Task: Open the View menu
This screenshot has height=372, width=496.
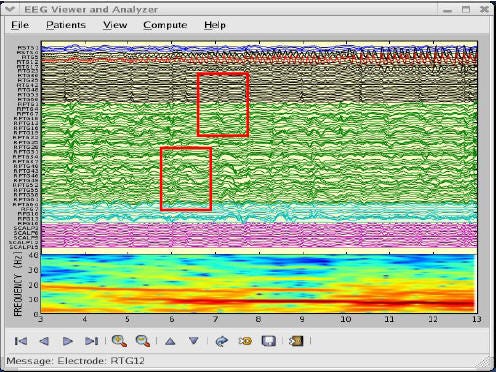Action: coord(115,25)
